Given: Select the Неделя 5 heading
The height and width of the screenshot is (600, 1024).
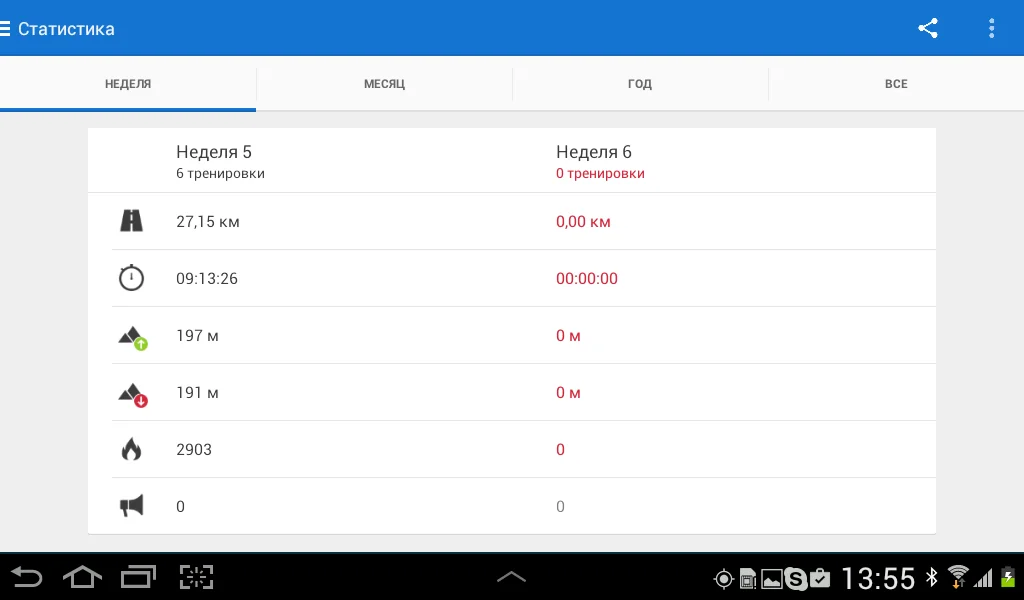Looking at the screenshot, I should [214, 152].
